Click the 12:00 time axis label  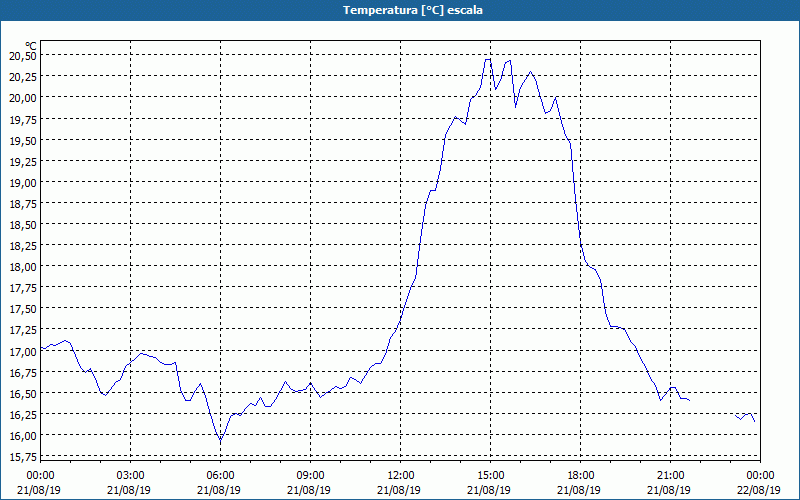401,476
